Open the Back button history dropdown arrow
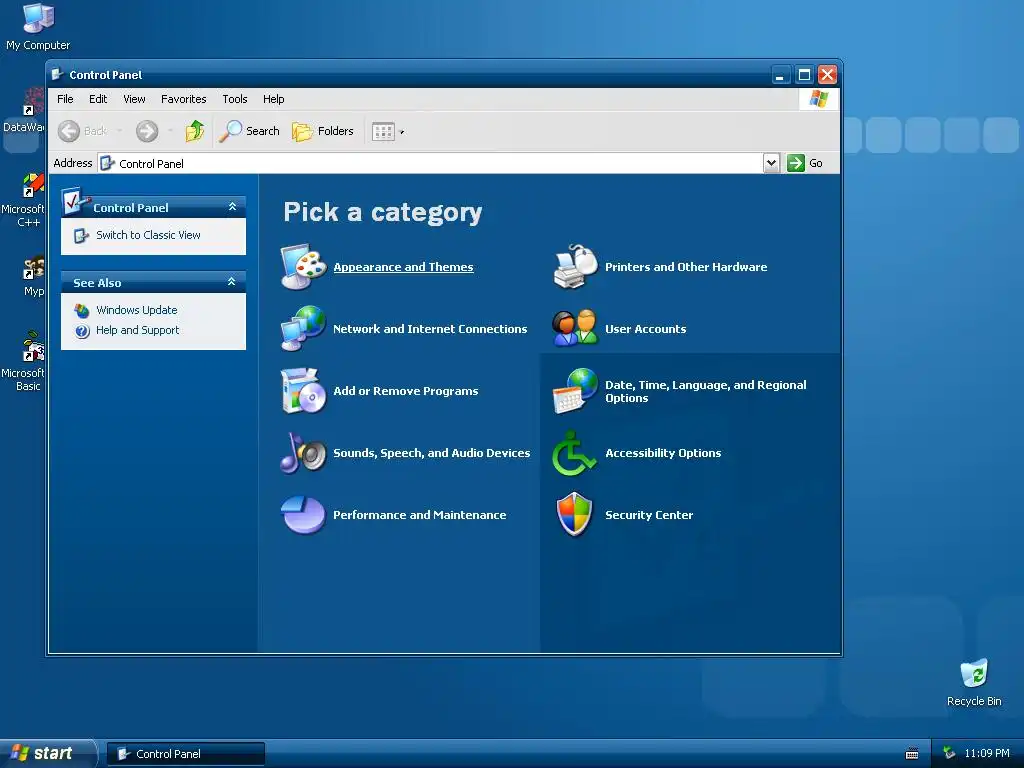 pyautogui.click(x=120, y=131)
